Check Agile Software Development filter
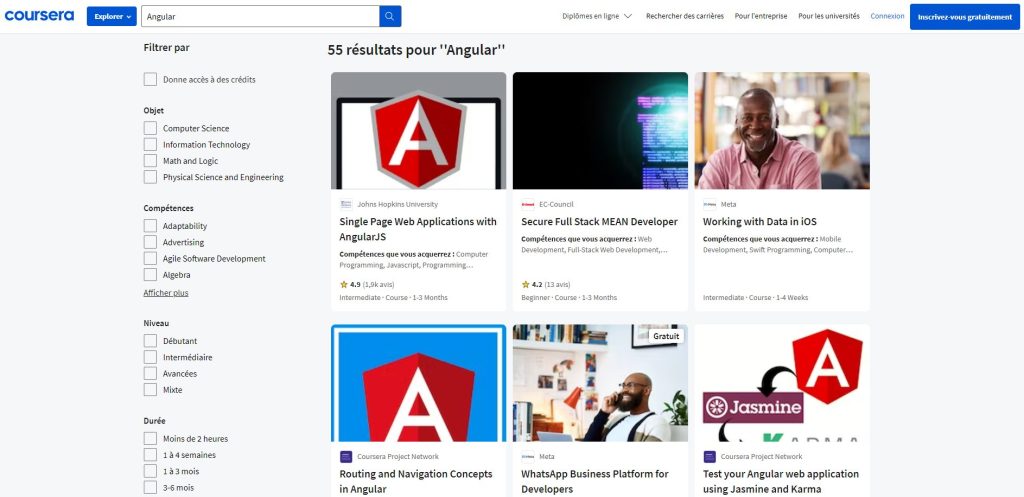The height and width of the screenshot is (497, 1024). pyautogui.click(x=150, y=259)
